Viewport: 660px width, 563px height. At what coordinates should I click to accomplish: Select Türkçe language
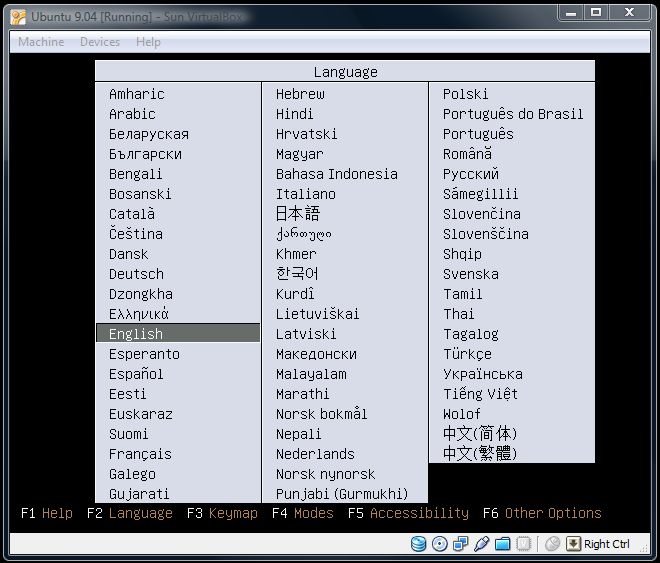(467, 354)
